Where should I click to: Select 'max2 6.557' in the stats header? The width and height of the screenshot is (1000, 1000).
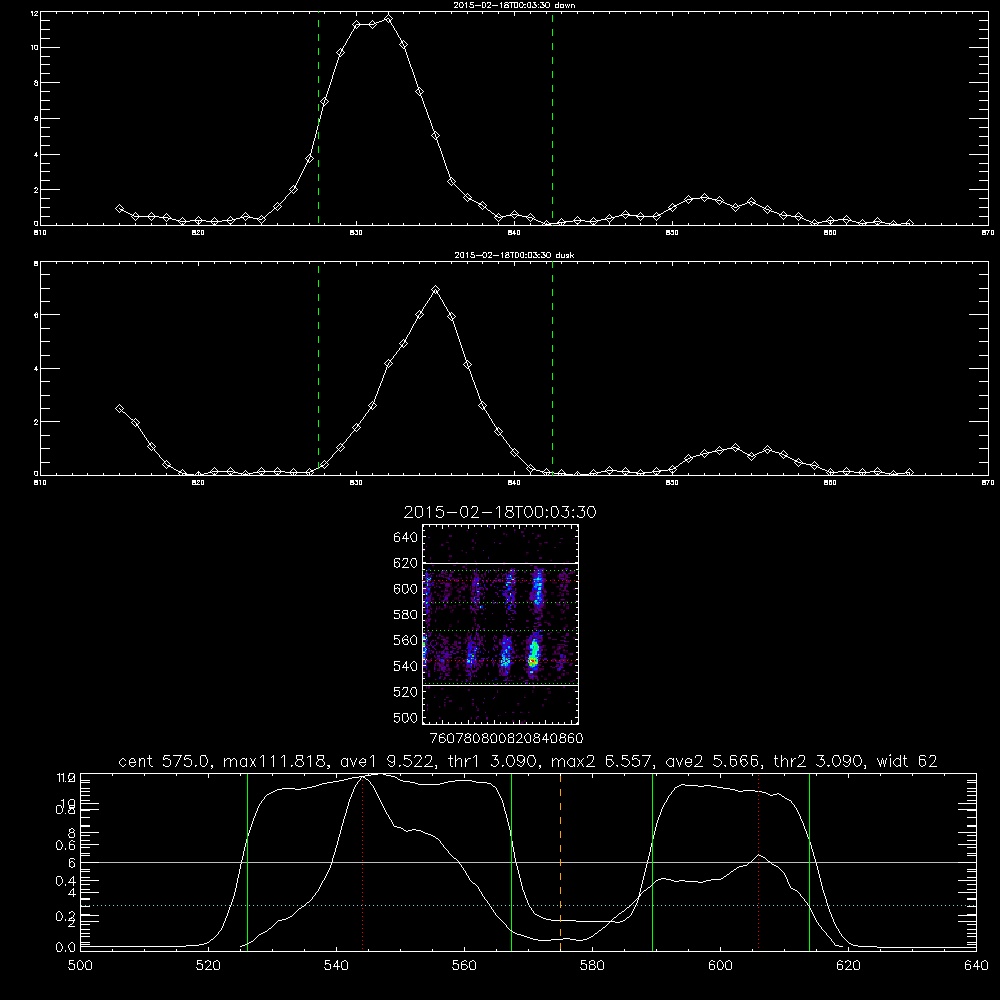pyautogui.click(x=603, y=761)
